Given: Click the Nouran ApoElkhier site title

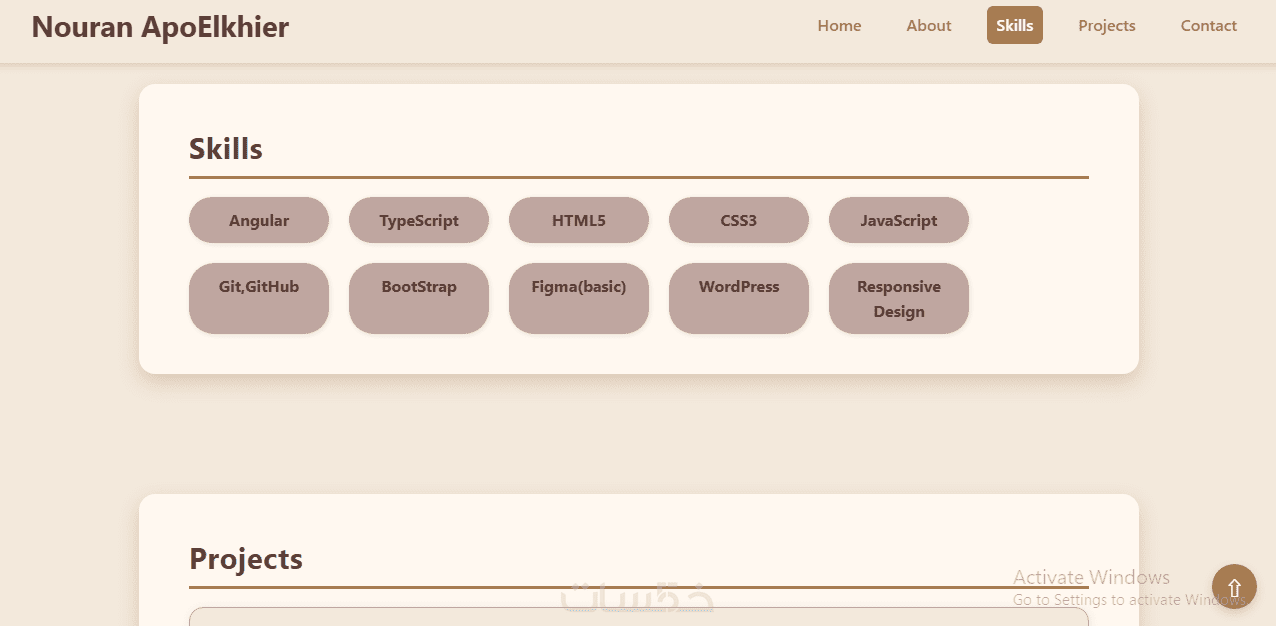Looking at the screenshot, I should click(x=160, y=27).
